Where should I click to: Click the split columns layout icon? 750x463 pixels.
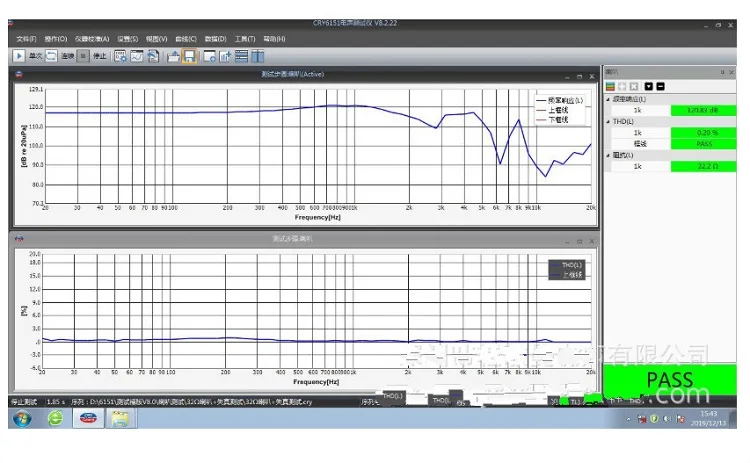(257, 56)
